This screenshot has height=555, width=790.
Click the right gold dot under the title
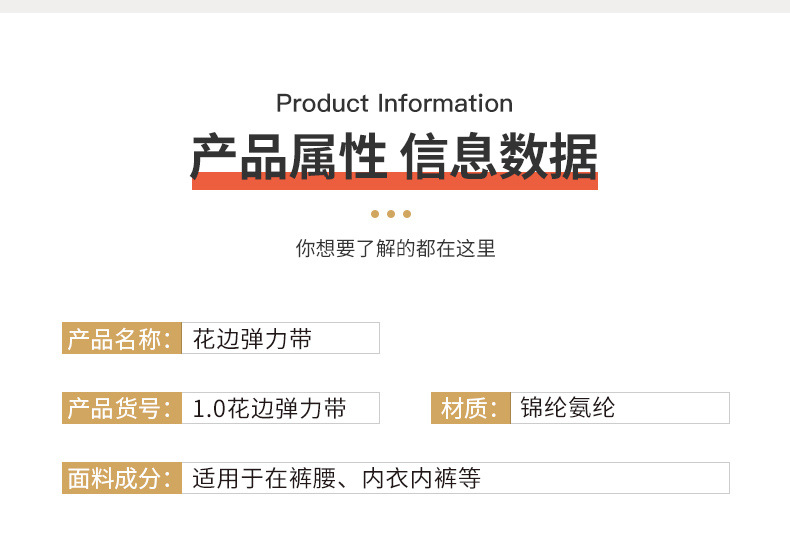407,214
